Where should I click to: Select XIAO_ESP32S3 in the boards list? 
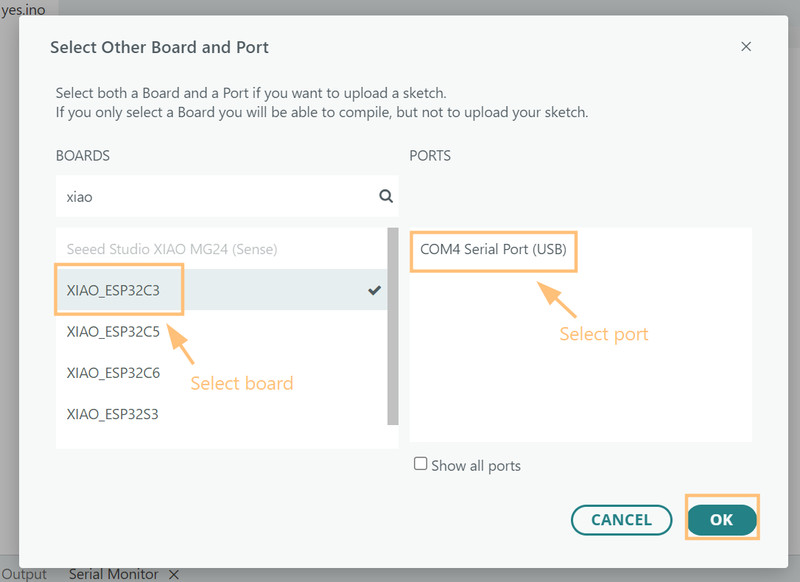point(113,413)
